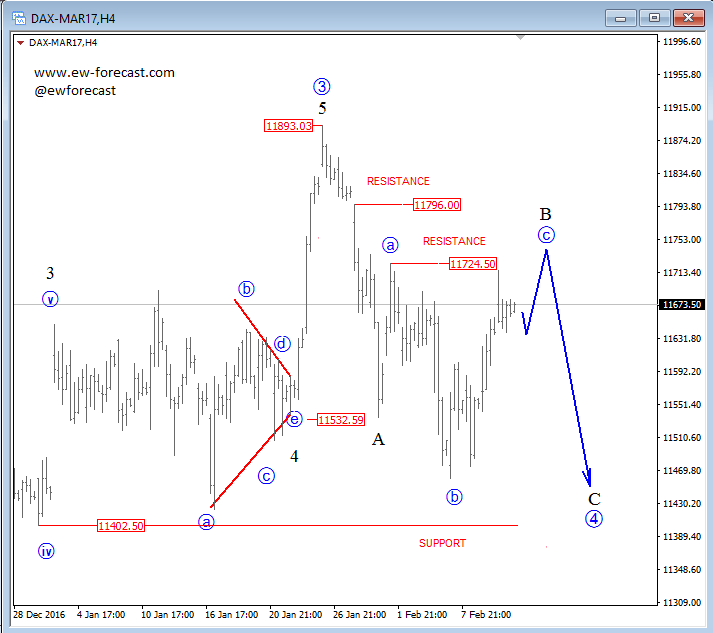The height and width of the screenshot is (633, 713).
Task: Click the @ewforecast handle text
Action: 75,90
